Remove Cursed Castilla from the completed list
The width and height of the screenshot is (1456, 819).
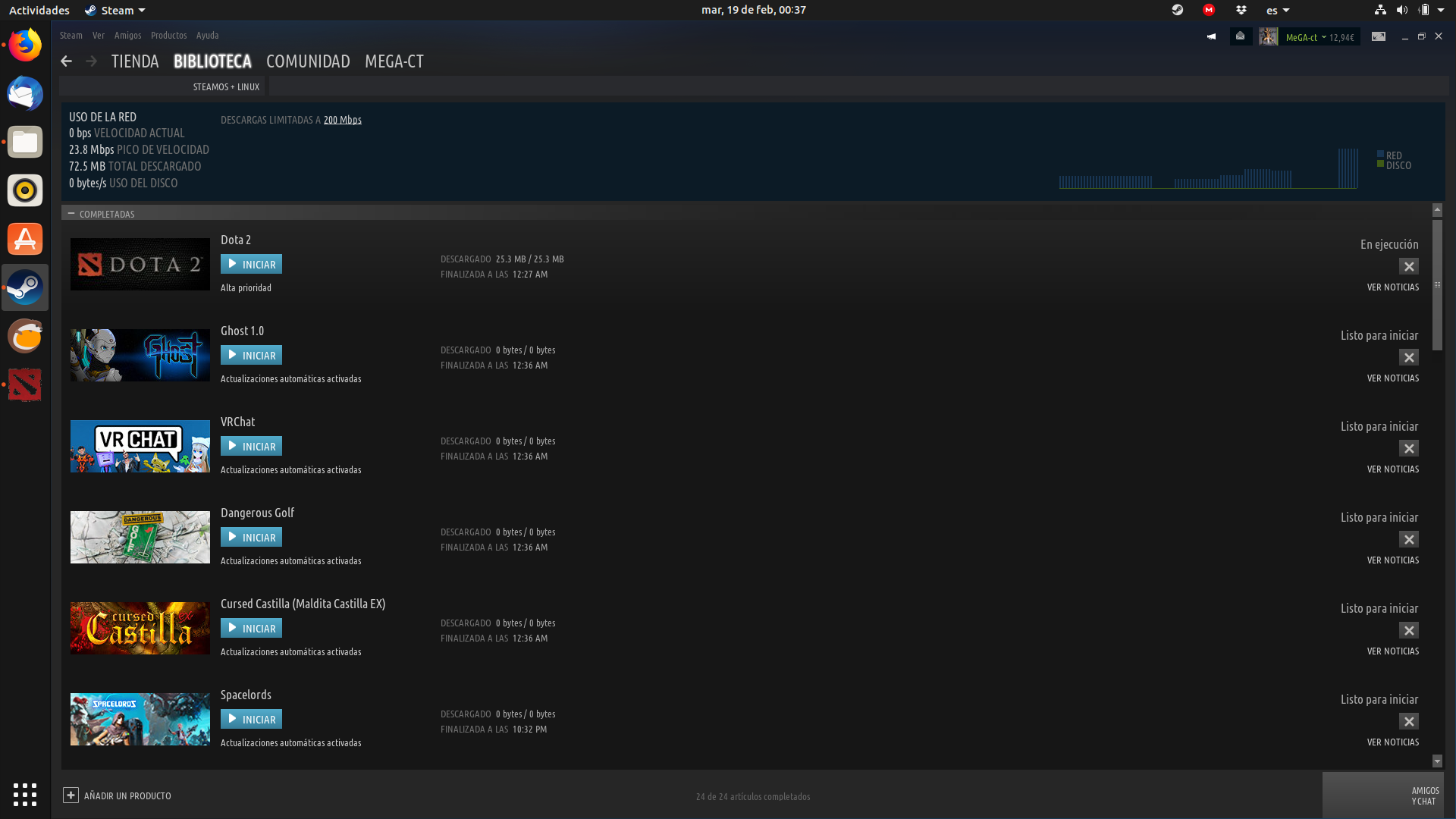pos(1409,630)
